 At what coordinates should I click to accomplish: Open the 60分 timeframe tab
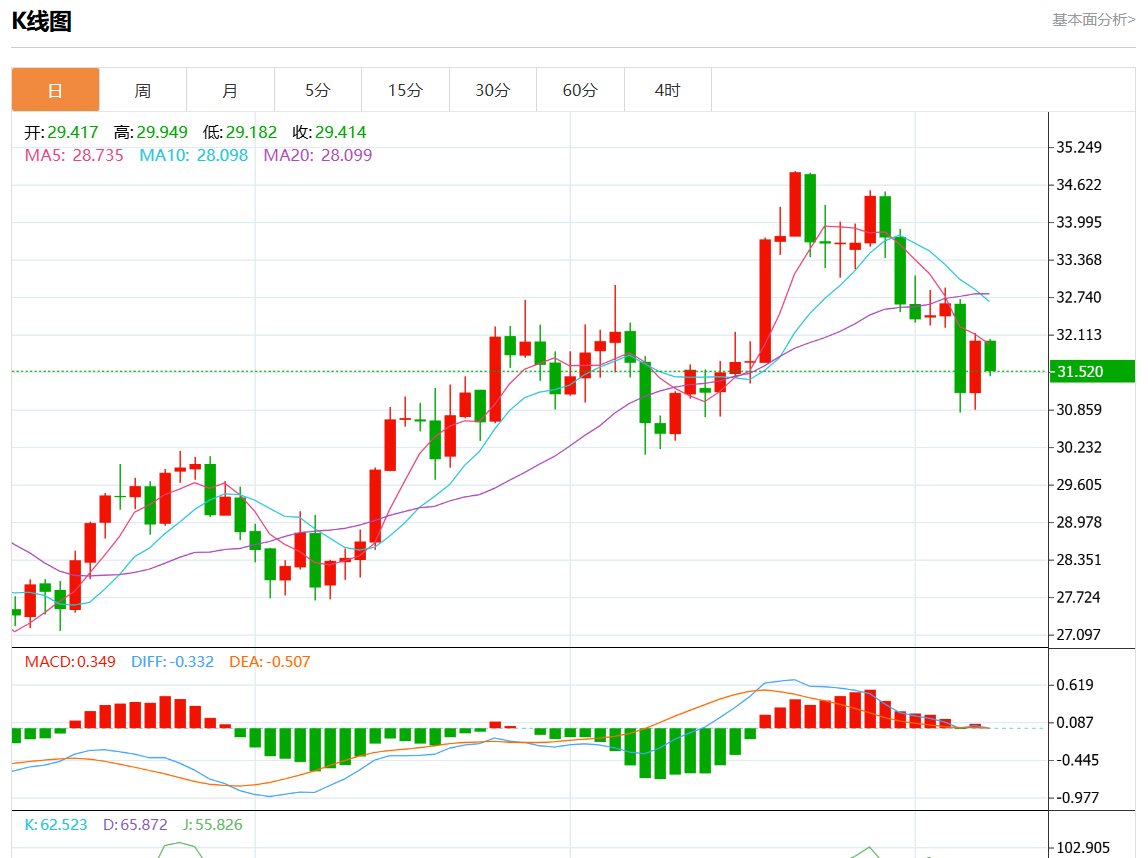tap(581, 90)
